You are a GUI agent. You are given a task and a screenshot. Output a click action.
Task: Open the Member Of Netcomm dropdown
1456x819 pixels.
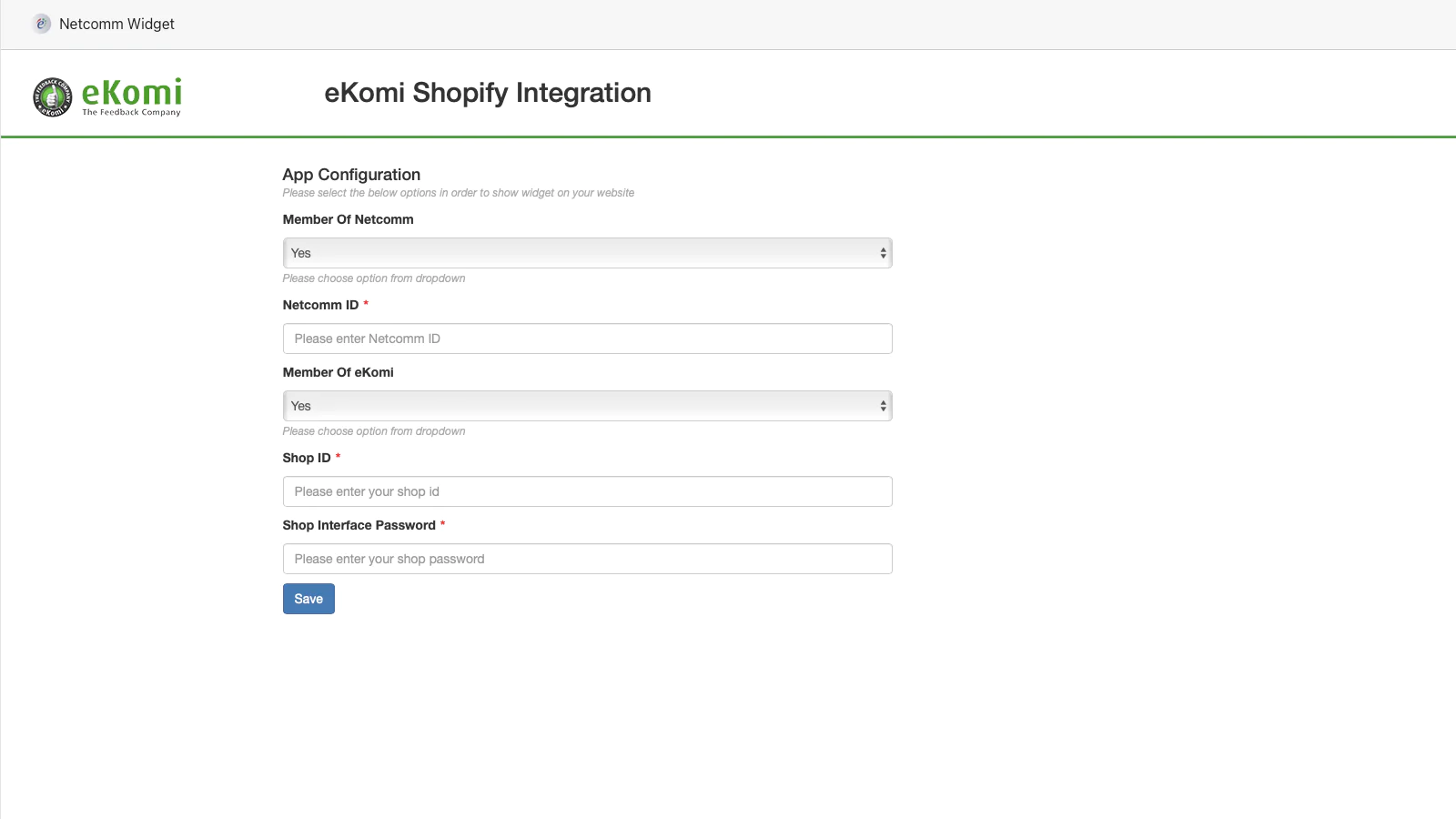point(587,253)
